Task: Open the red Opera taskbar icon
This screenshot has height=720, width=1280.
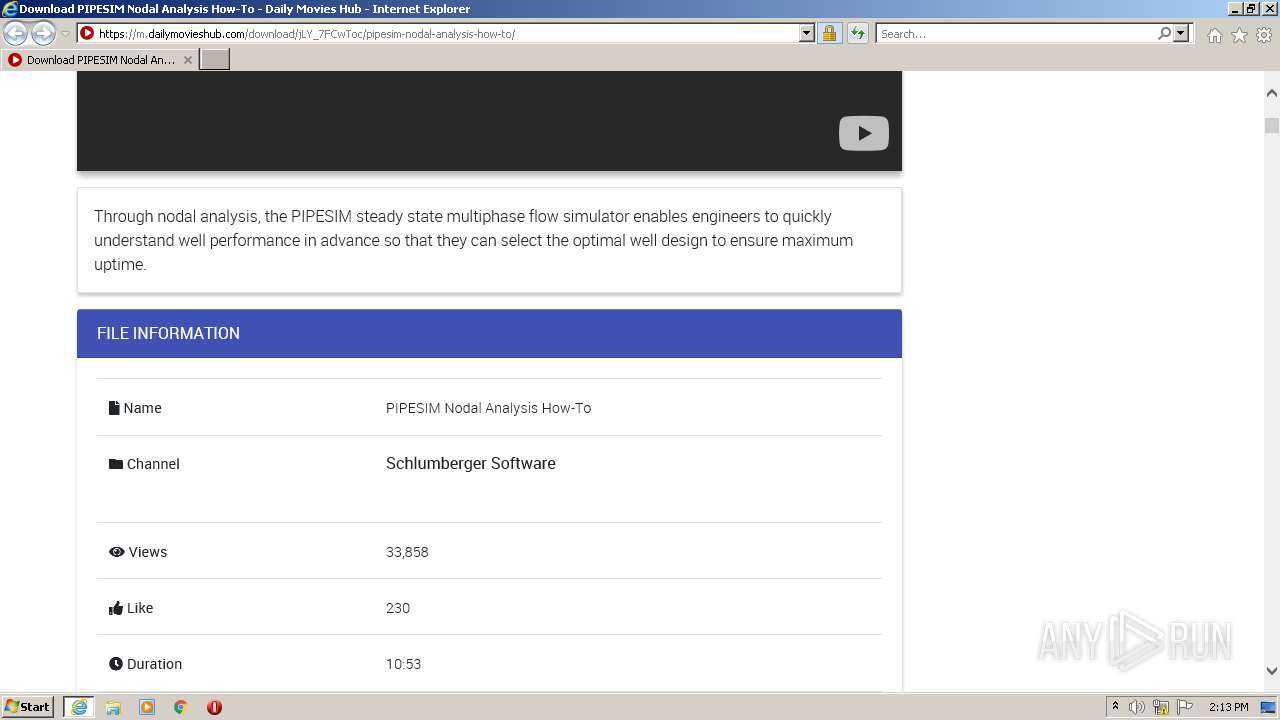Action: pyautogui.click(x=214, y=707)
